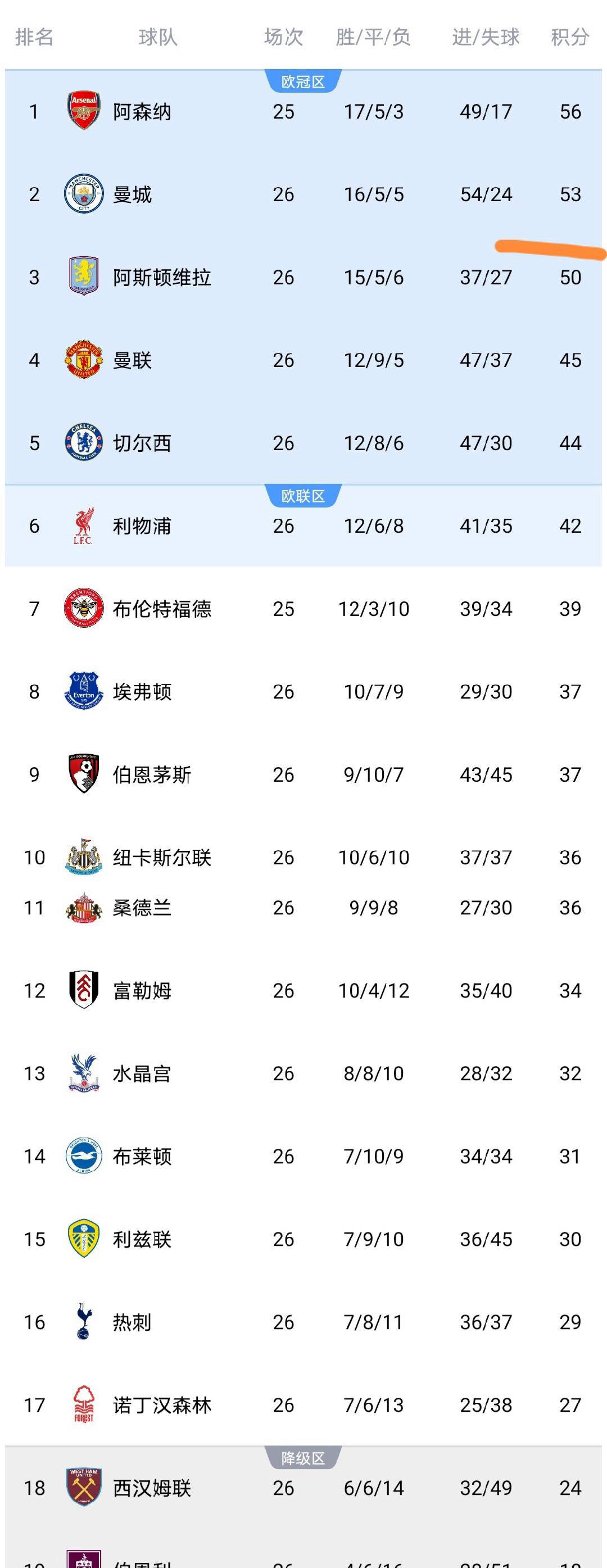This screenshot has height=1568, width=607.
Task: Click the Arsenal club crest
Action: click(83, 111)
